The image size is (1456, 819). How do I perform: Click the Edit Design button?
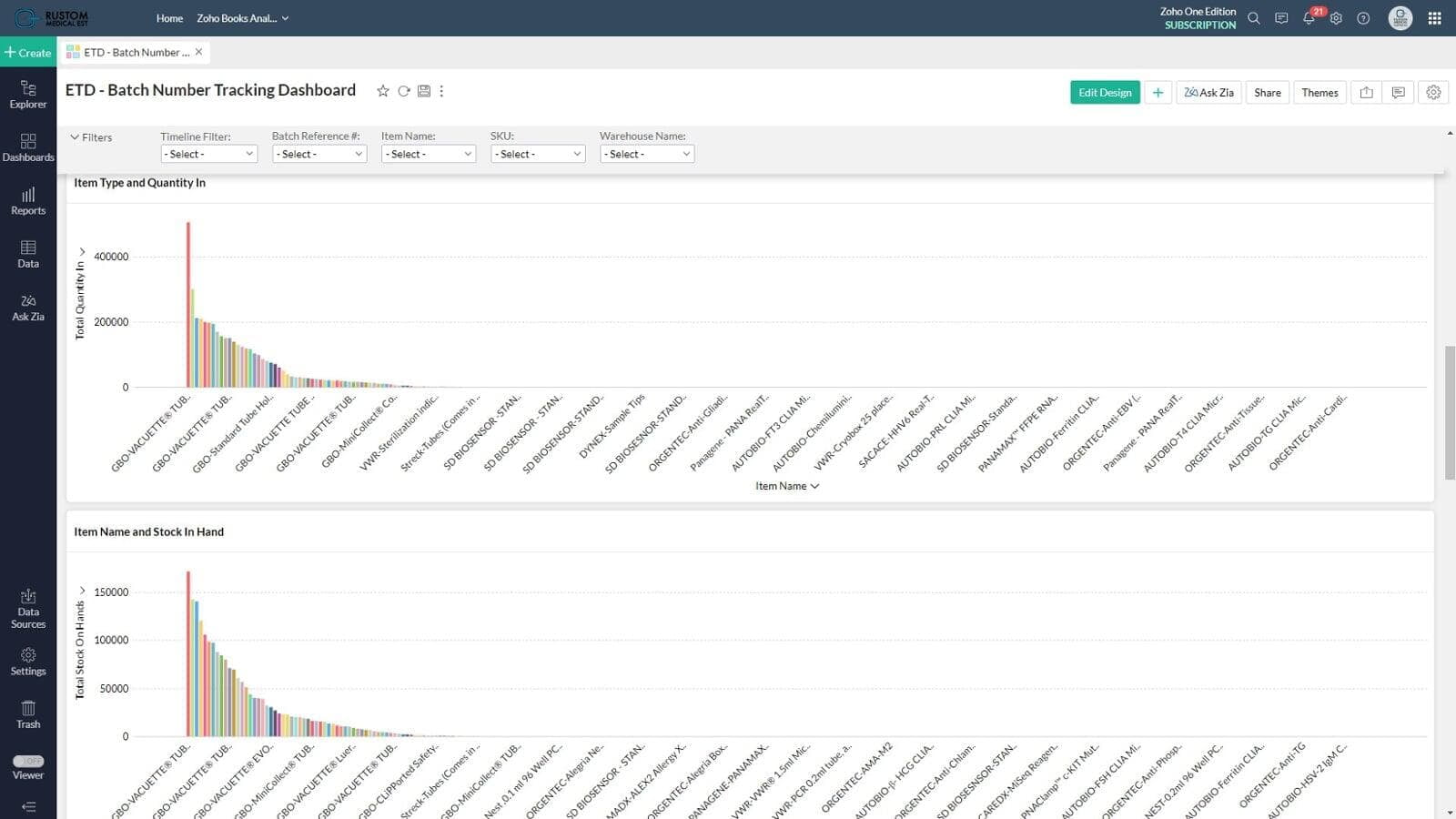pos(1105,92)
